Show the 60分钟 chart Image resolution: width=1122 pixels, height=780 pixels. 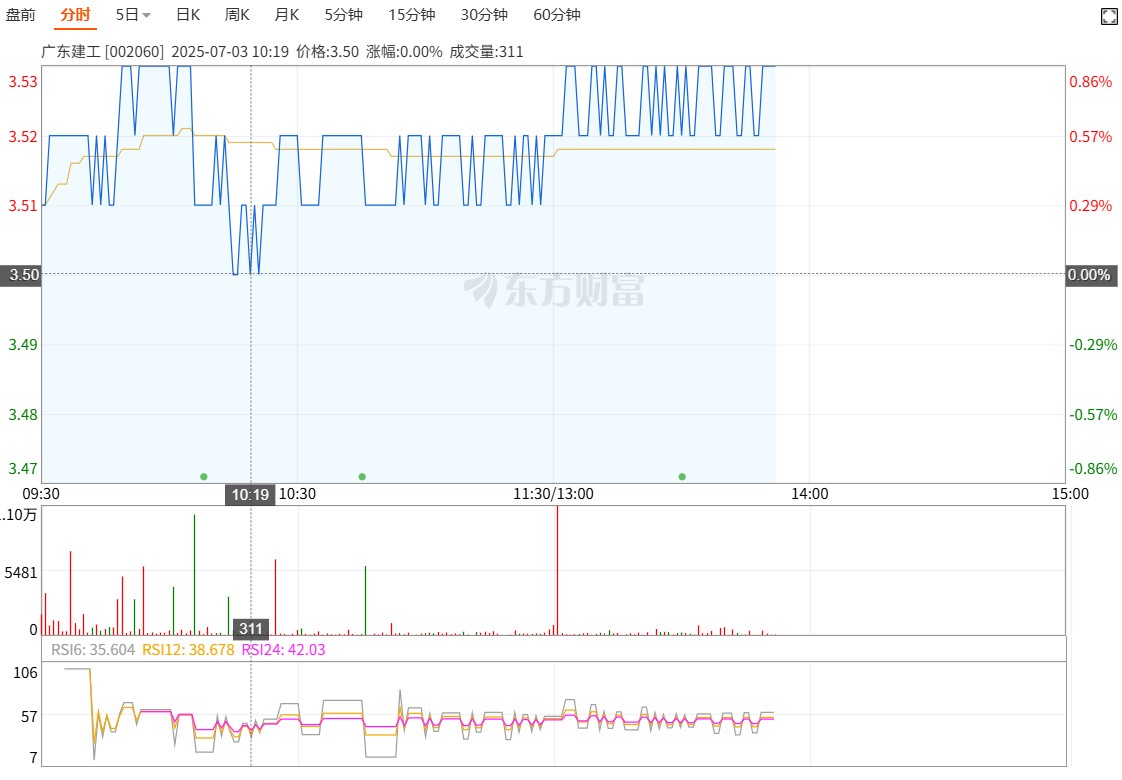tap(557, 14)
